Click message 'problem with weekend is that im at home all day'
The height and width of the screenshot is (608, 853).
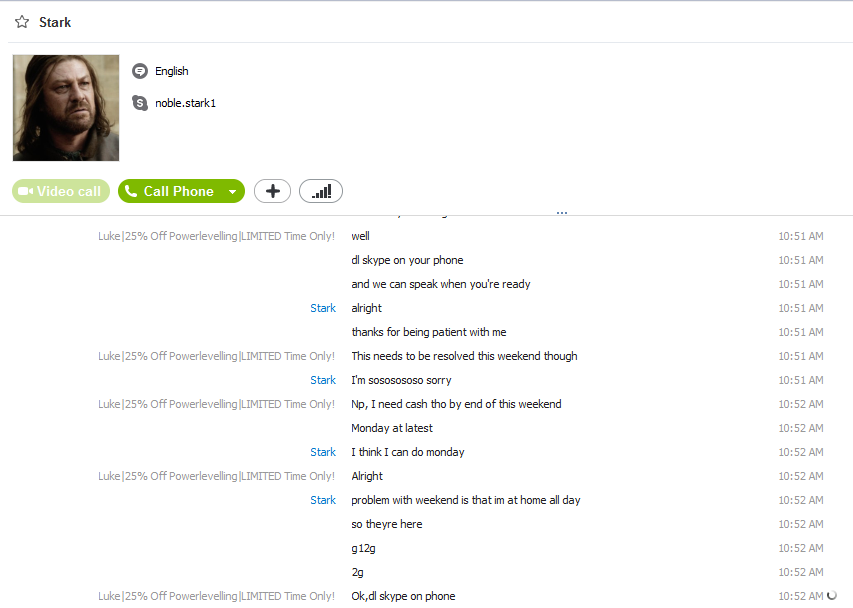click(x=466, y=500)
